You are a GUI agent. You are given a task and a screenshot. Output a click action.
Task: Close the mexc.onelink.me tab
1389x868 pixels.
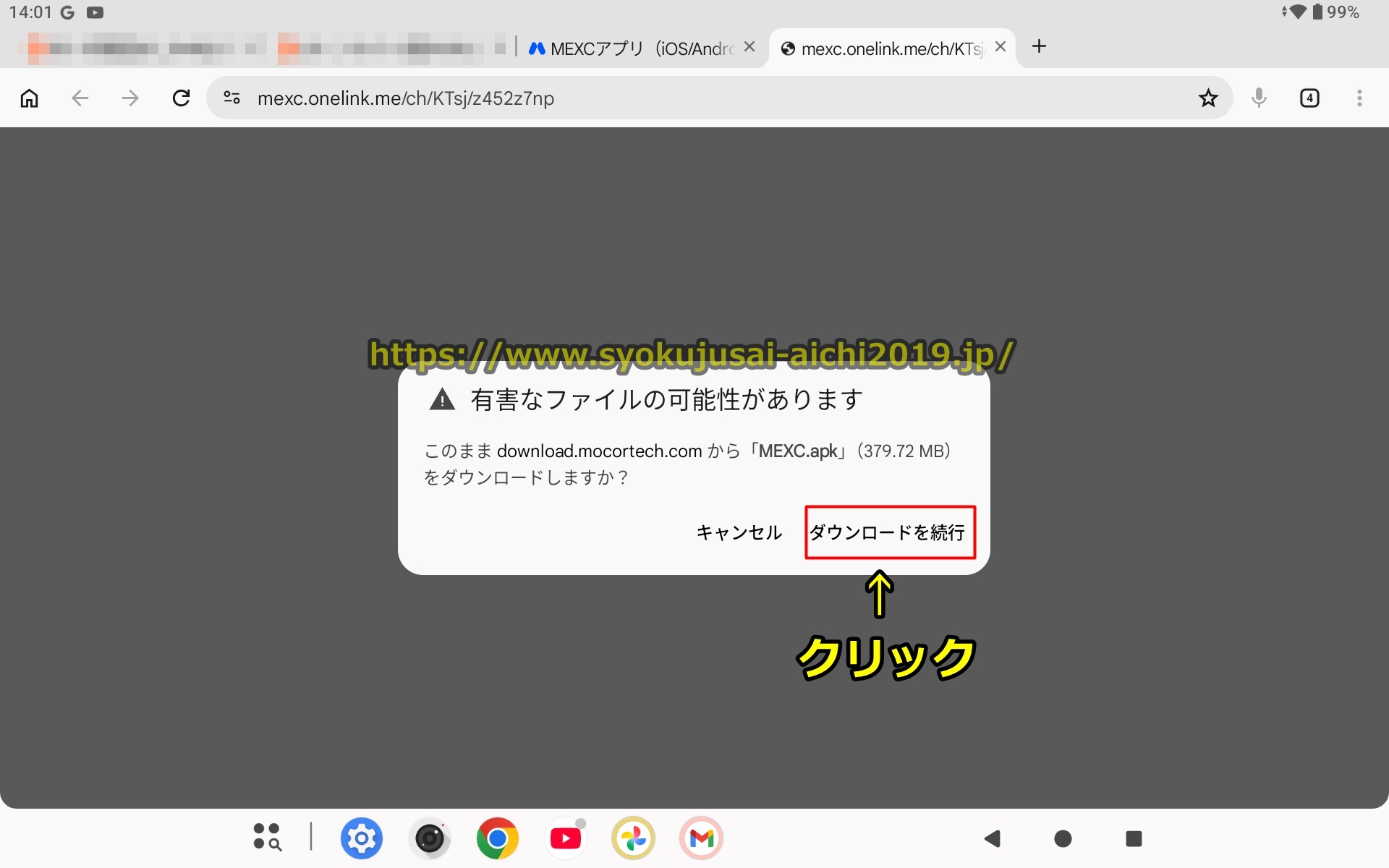coord(1001,47)
